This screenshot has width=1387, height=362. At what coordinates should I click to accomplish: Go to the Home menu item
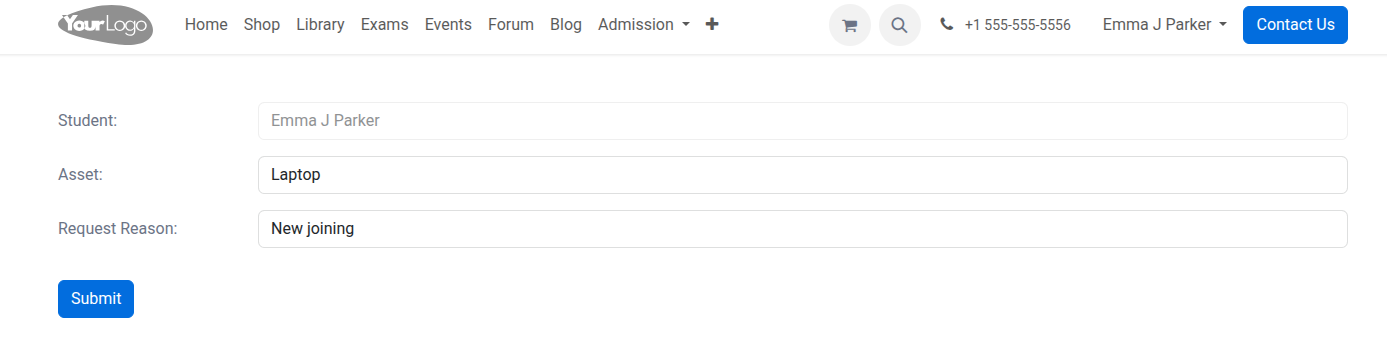206,24
